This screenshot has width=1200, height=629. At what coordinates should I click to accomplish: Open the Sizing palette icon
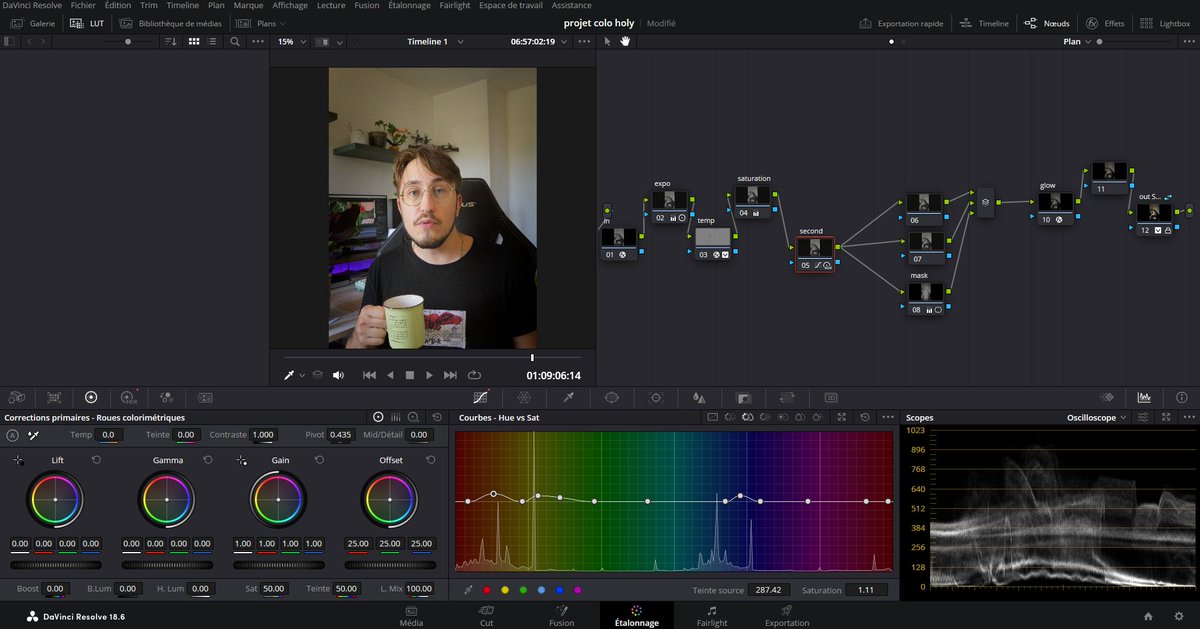(x=787, y=397)
